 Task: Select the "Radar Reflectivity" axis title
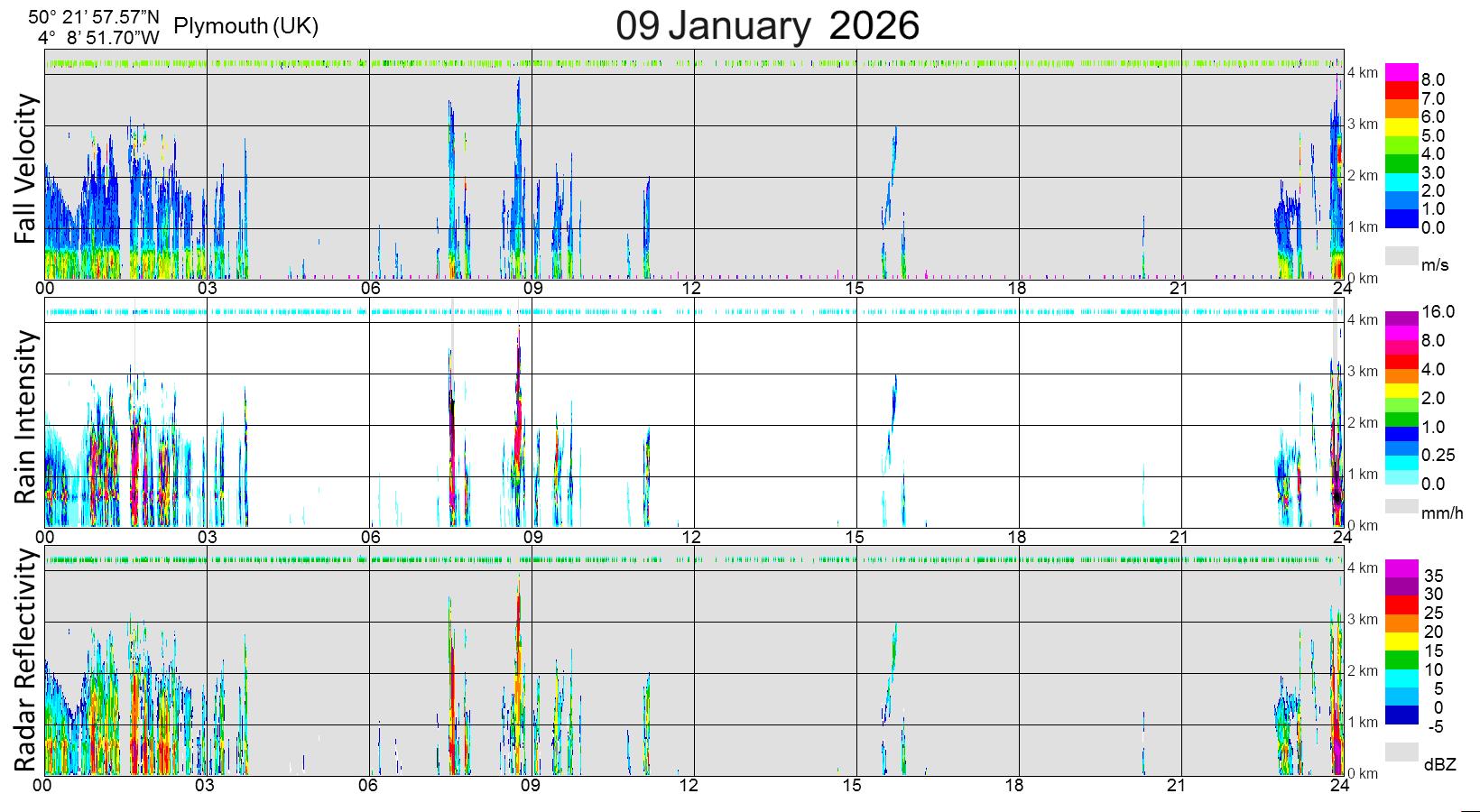(x=26, y=660)
